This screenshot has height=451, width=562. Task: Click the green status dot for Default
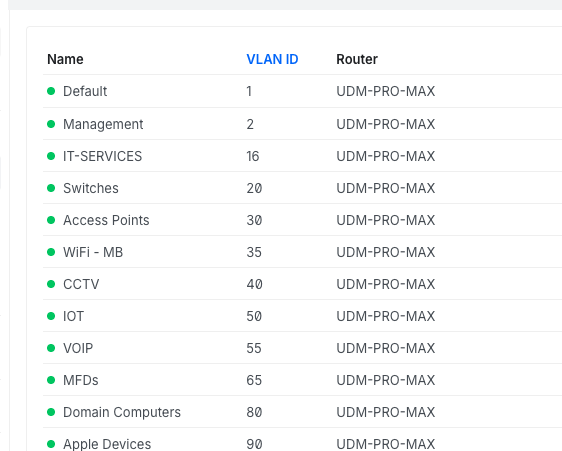click(x=51, y=91)
